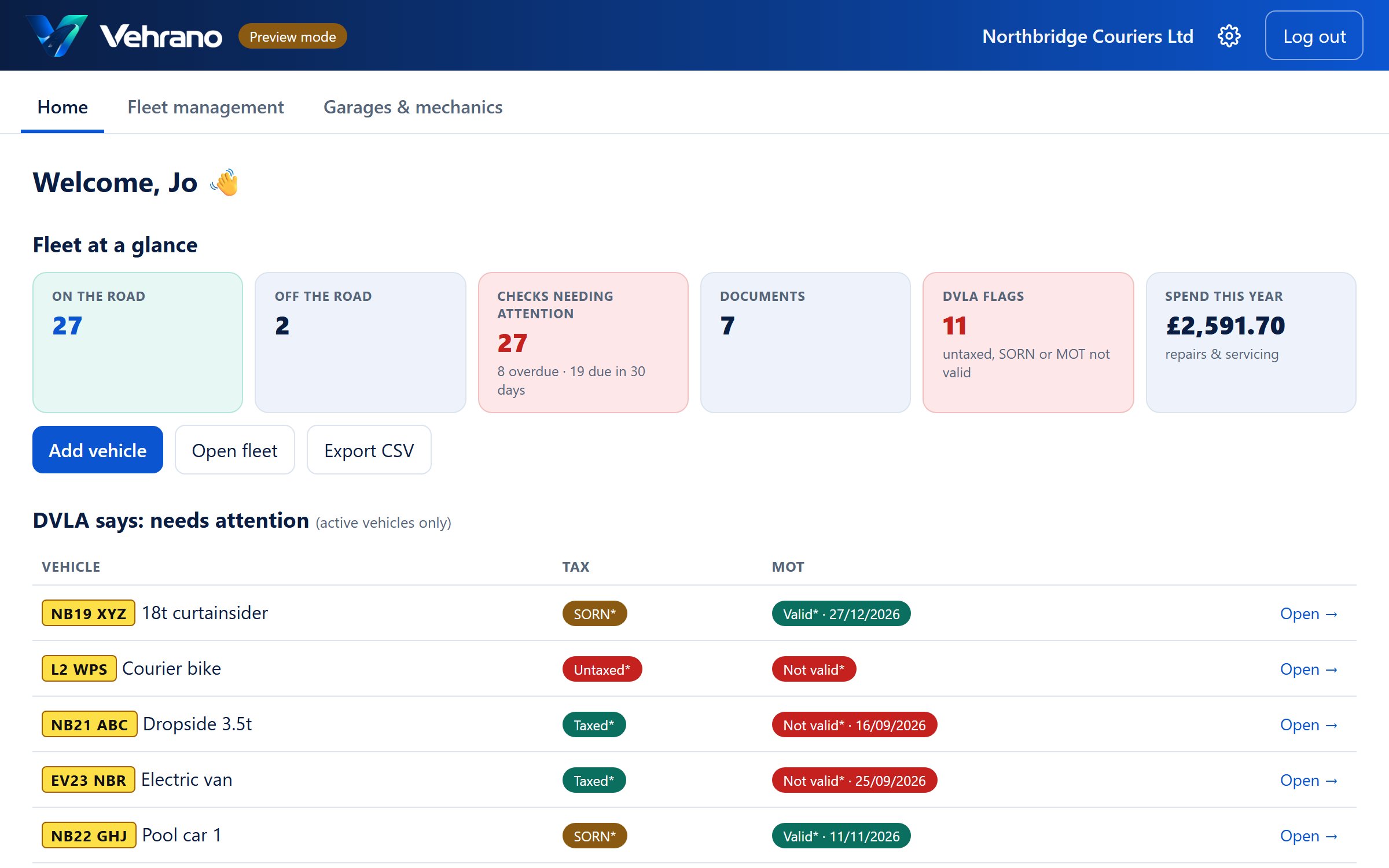
Task: Click the Log out button
Action: click(1314, 36)
